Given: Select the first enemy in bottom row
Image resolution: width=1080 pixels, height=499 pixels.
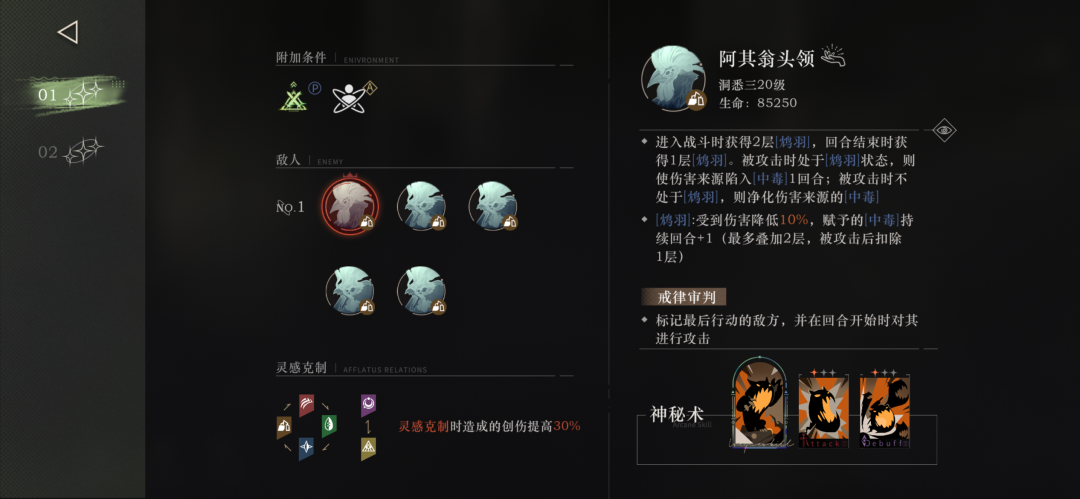Looking at the screenshot, I should (x=350, y=290).
